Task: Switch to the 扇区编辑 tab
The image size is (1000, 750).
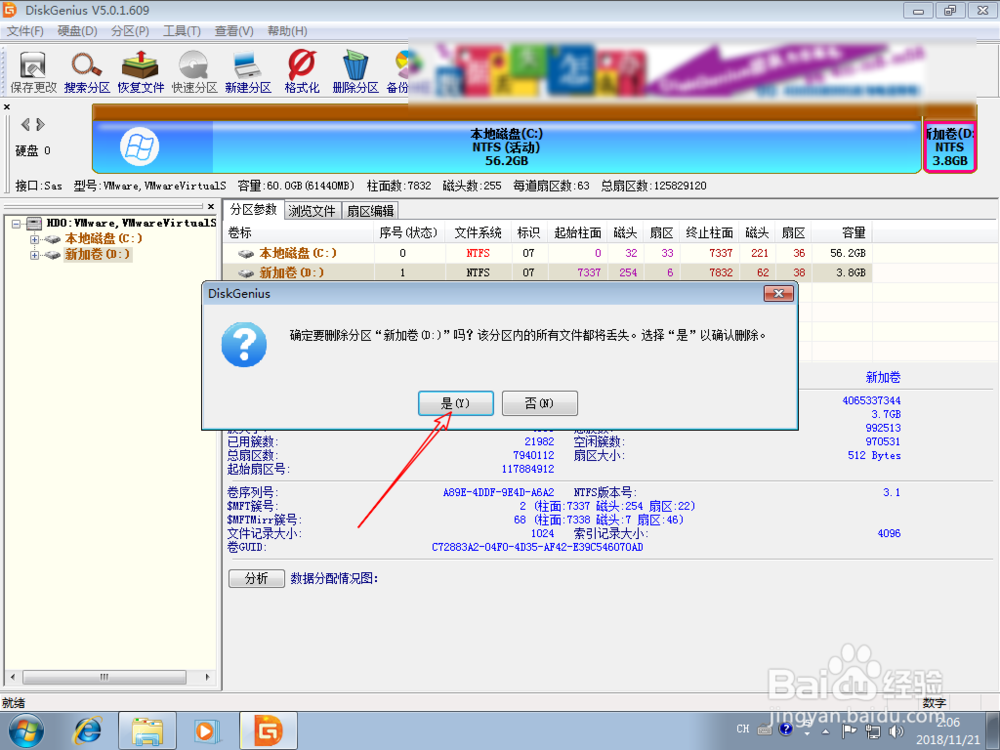Action: click(370, 210)
